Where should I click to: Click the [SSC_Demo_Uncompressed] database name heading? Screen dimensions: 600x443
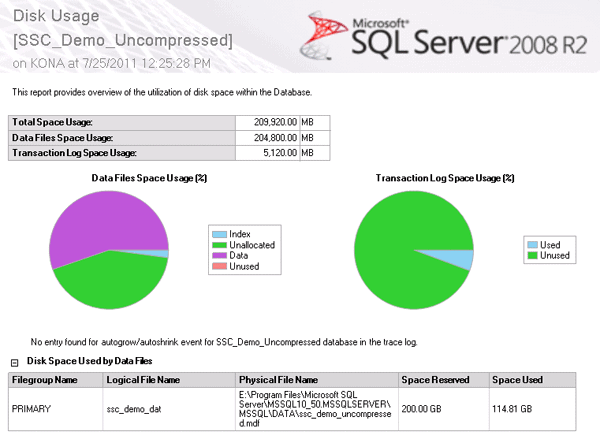click(x=122, y=41)
